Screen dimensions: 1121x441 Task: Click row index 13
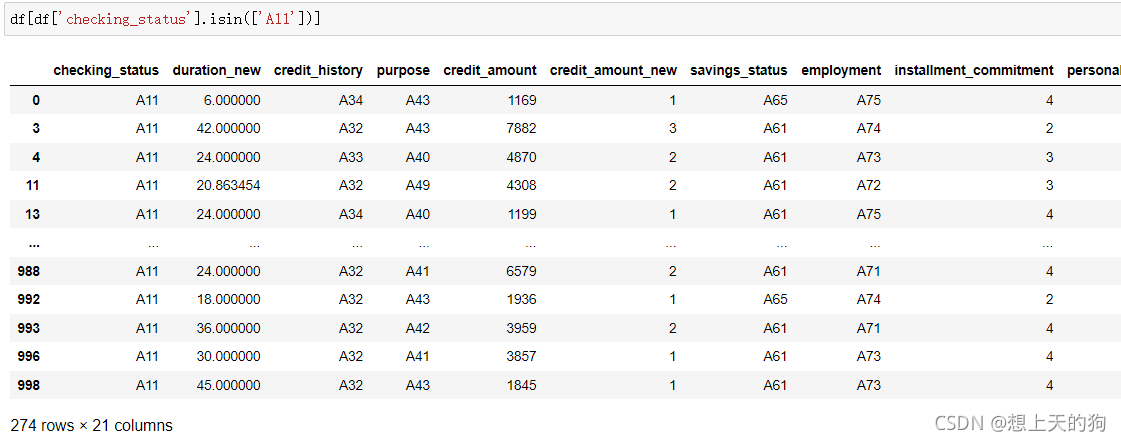click(x=33, y=214)
